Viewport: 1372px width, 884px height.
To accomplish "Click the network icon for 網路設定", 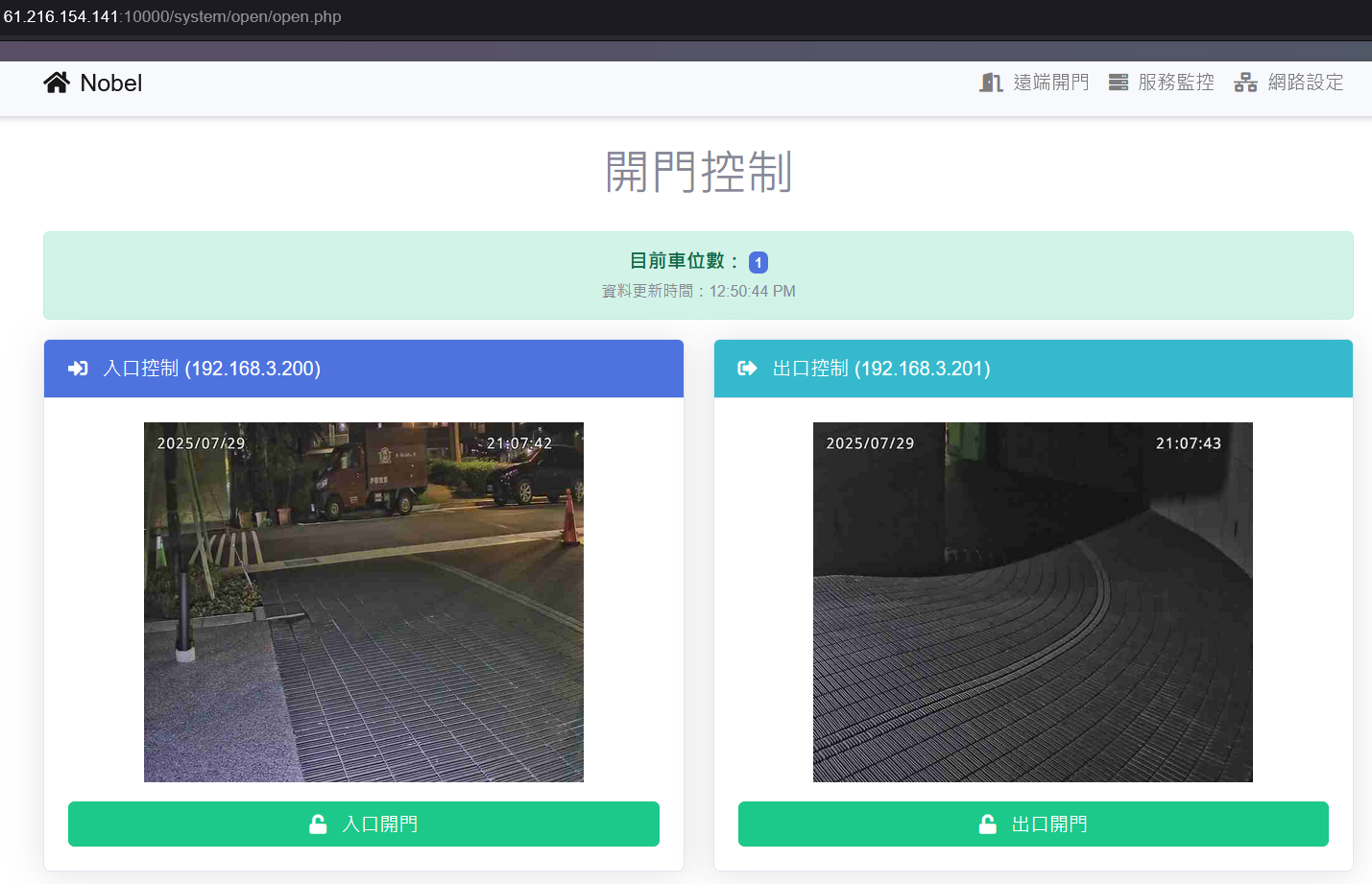I will point(1245,83).
